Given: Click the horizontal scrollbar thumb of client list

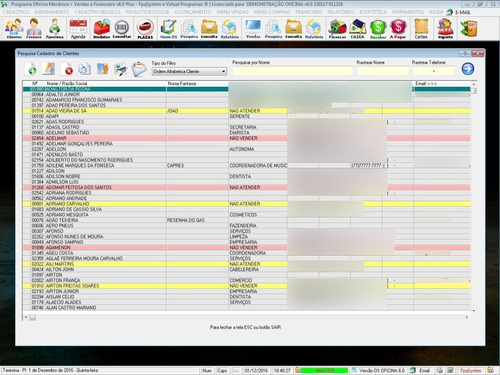Looking at the screenshot, I should pyautogui.click(x=32, y=317).
